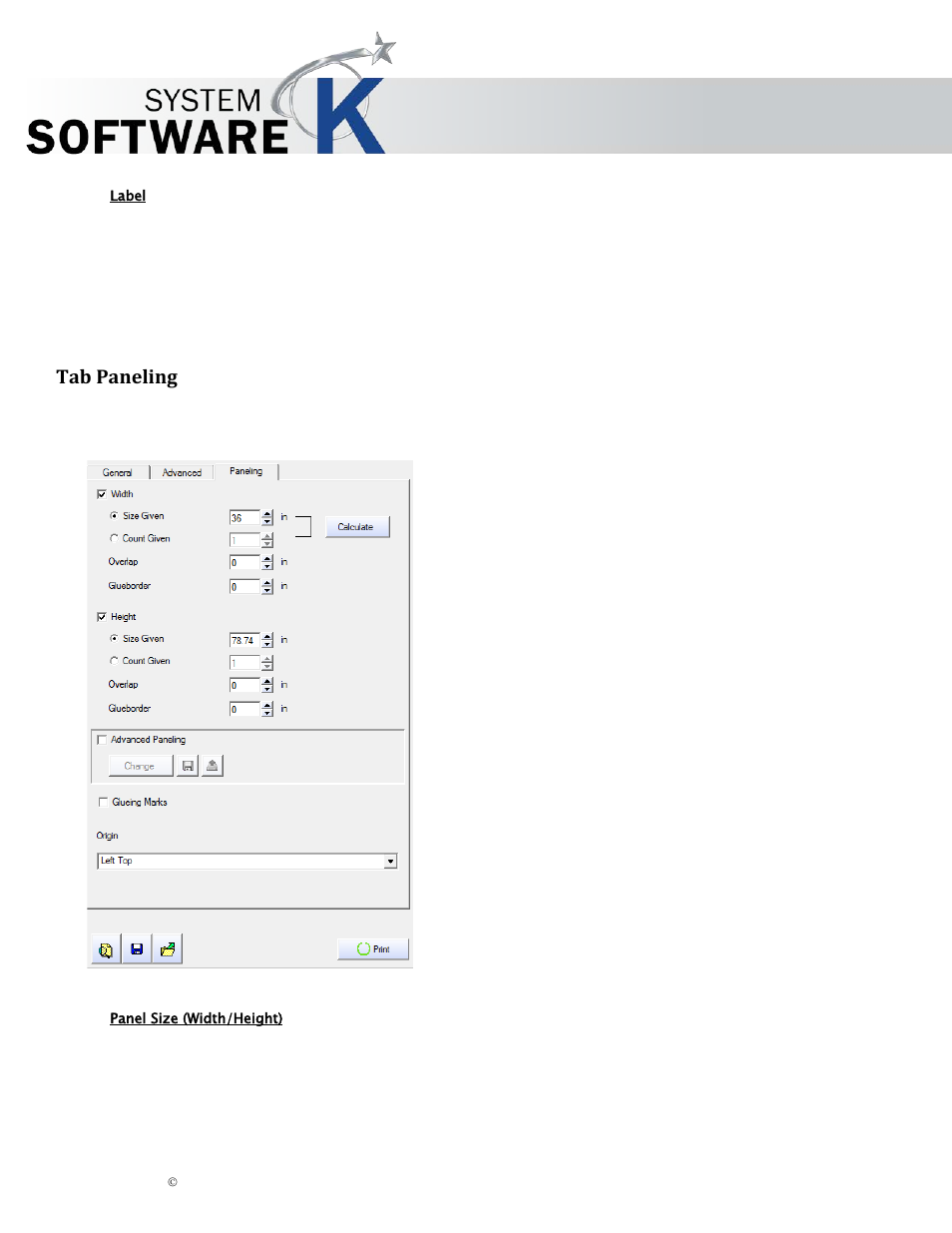Click the Height Overlap spinner control
Image resolution: width=952 pixels, height=1233 pixels.
click(267, 686)
